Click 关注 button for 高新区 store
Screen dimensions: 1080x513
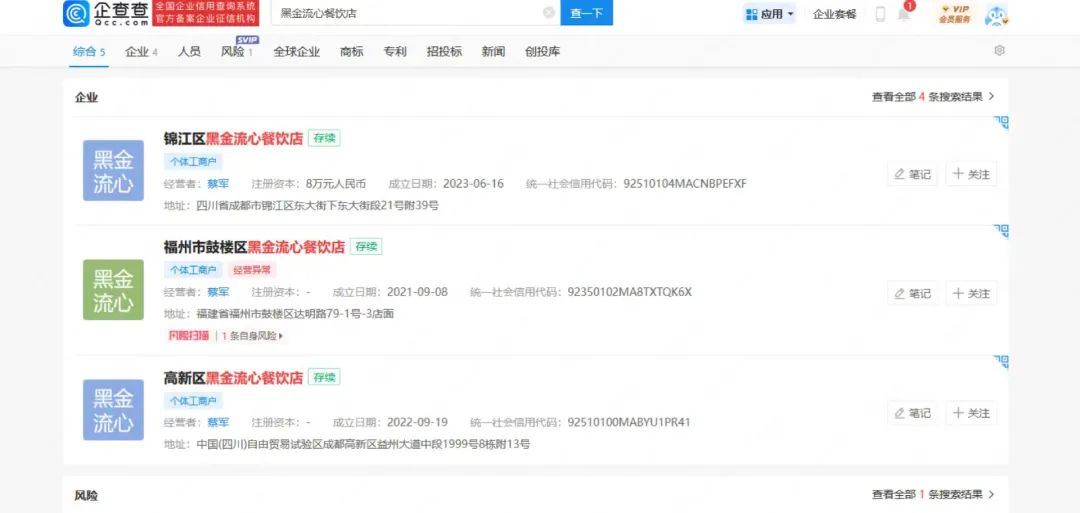tap(971, 413)
